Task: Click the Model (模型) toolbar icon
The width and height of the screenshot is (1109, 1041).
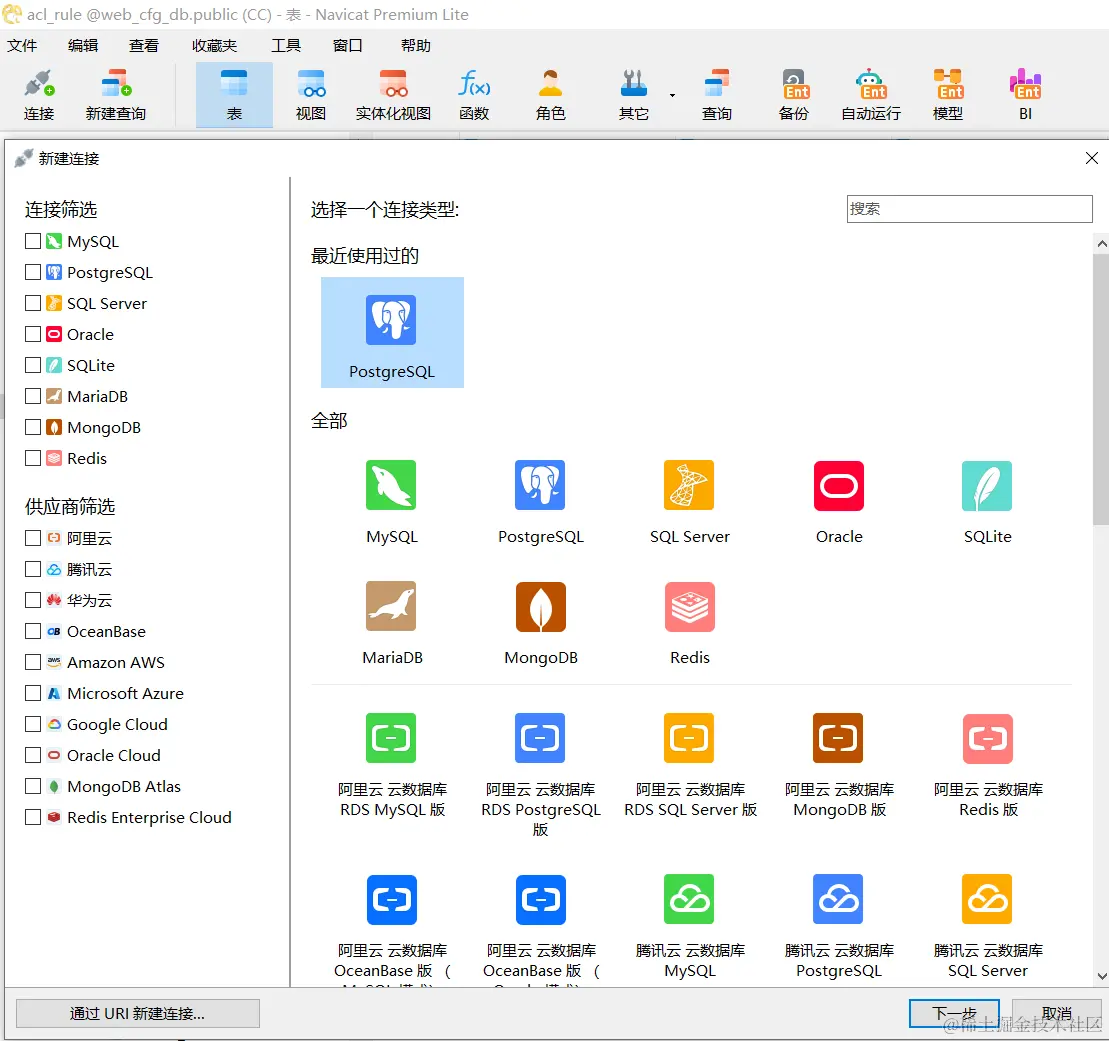Action: pyautogui.click(x=948, y=95)
